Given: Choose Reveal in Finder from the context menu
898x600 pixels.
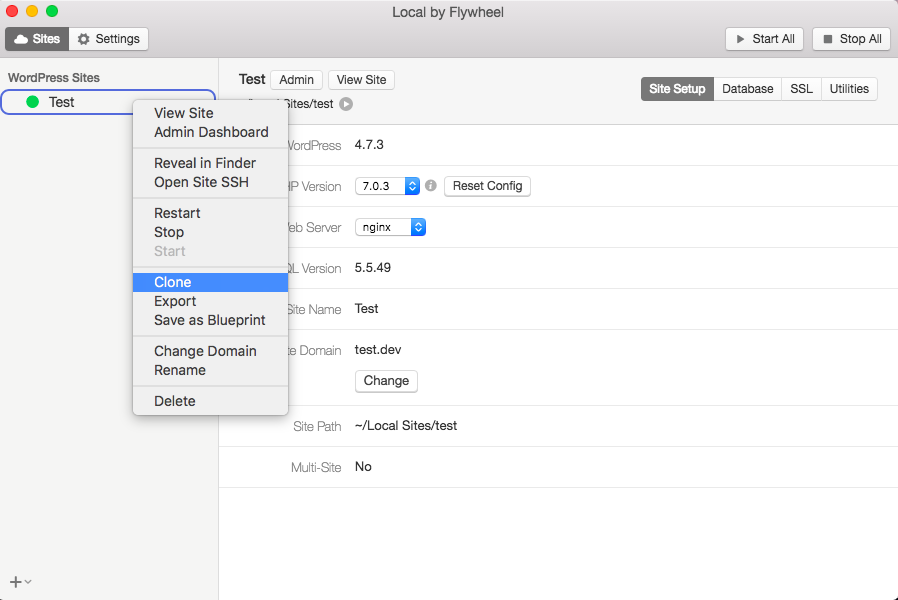Looking at the screenshot, I should (210, 163).
